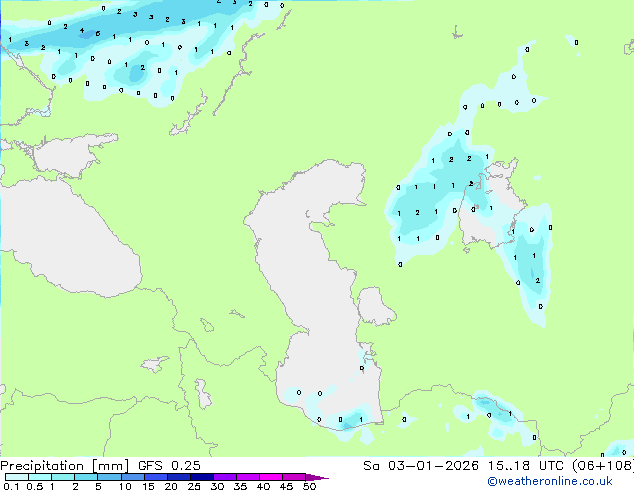Click the legend label '10'

click(x=125, y=486)
